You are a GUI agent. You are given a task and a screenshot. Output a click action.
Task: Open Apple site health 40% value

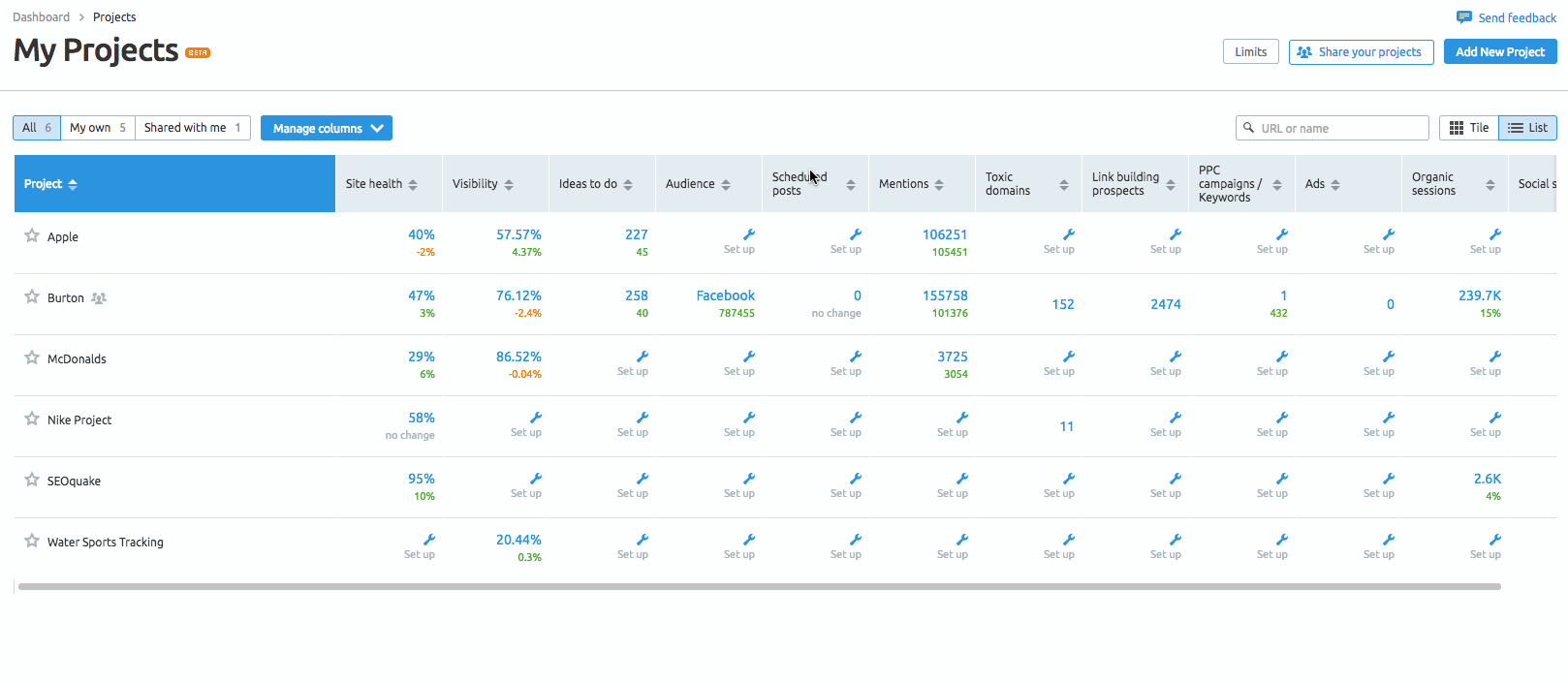422,234
